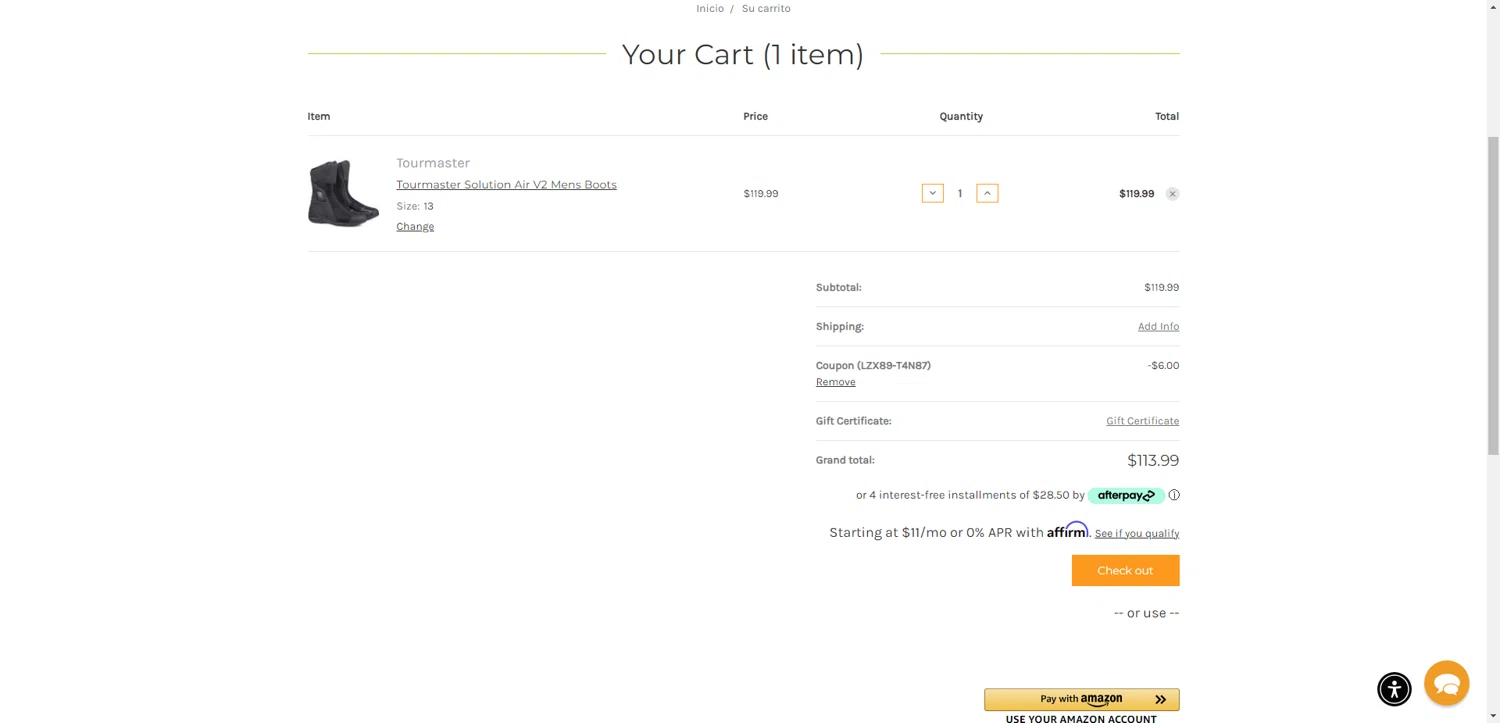Image resolution: width=1500 pixels, height=723 pixels.
Task: Pay with Amazon button
Action: click(x=1082, y=699)
